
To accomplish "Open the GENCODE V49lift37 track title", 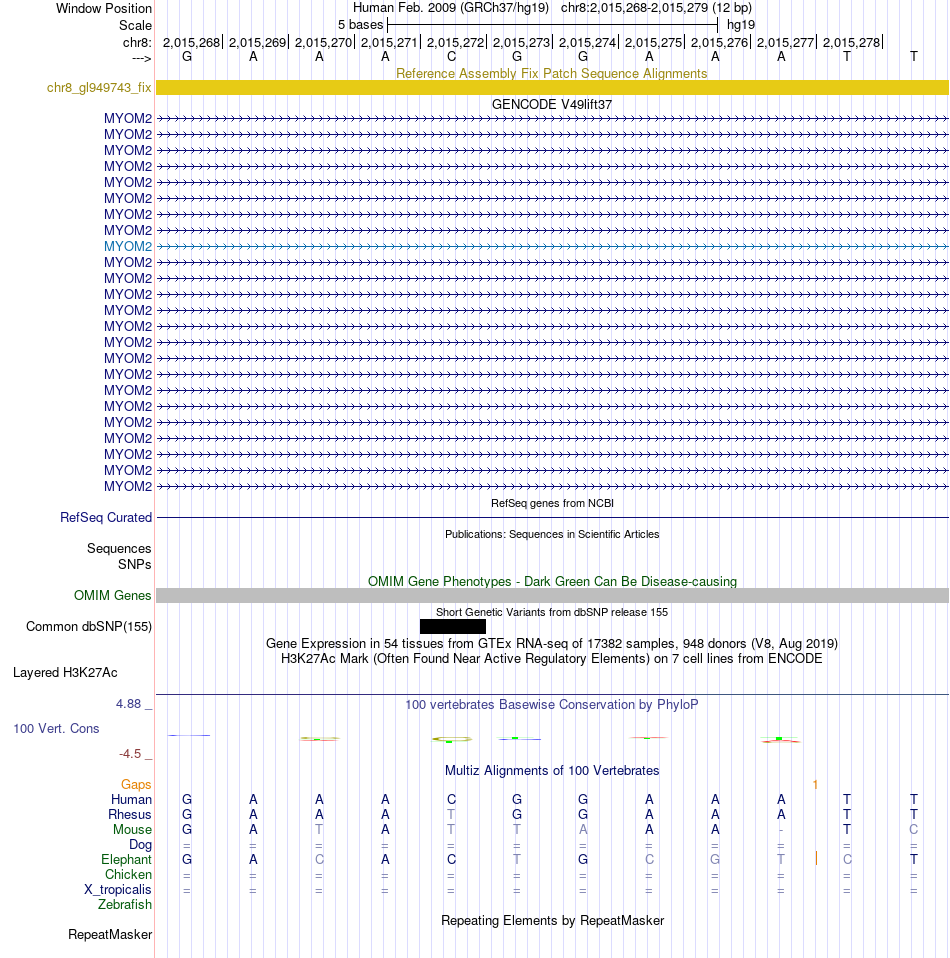I will pos(552,104).
